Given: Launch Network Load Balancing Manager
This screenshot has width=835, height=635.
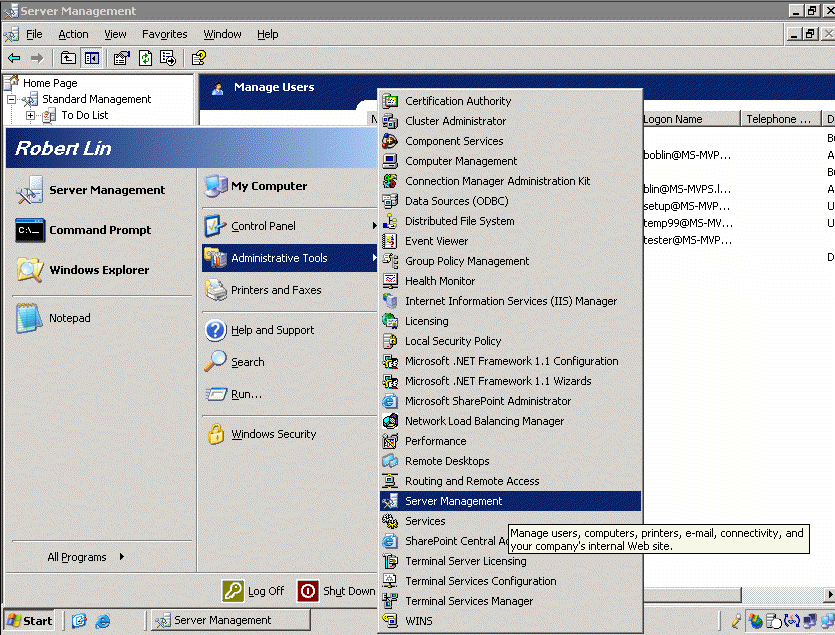Looking at the screenshot, I should (510, 421).
